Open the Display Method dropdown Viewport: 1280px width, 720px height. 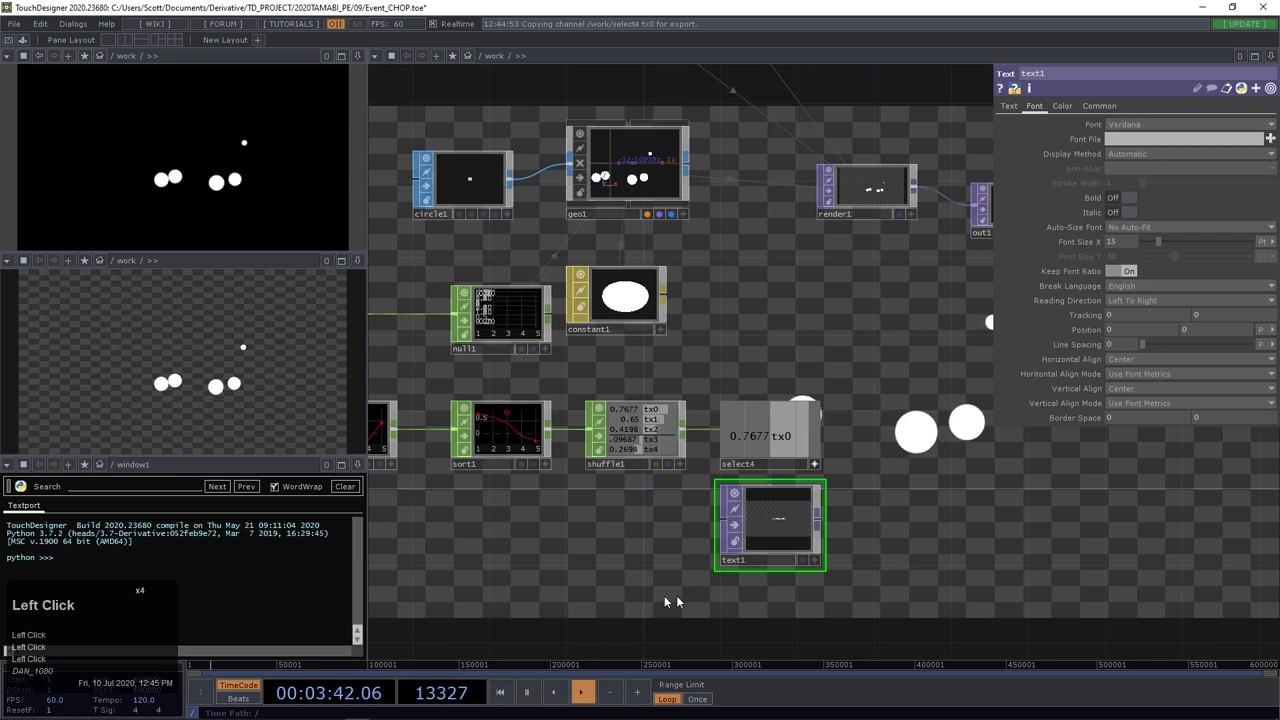1190,154
